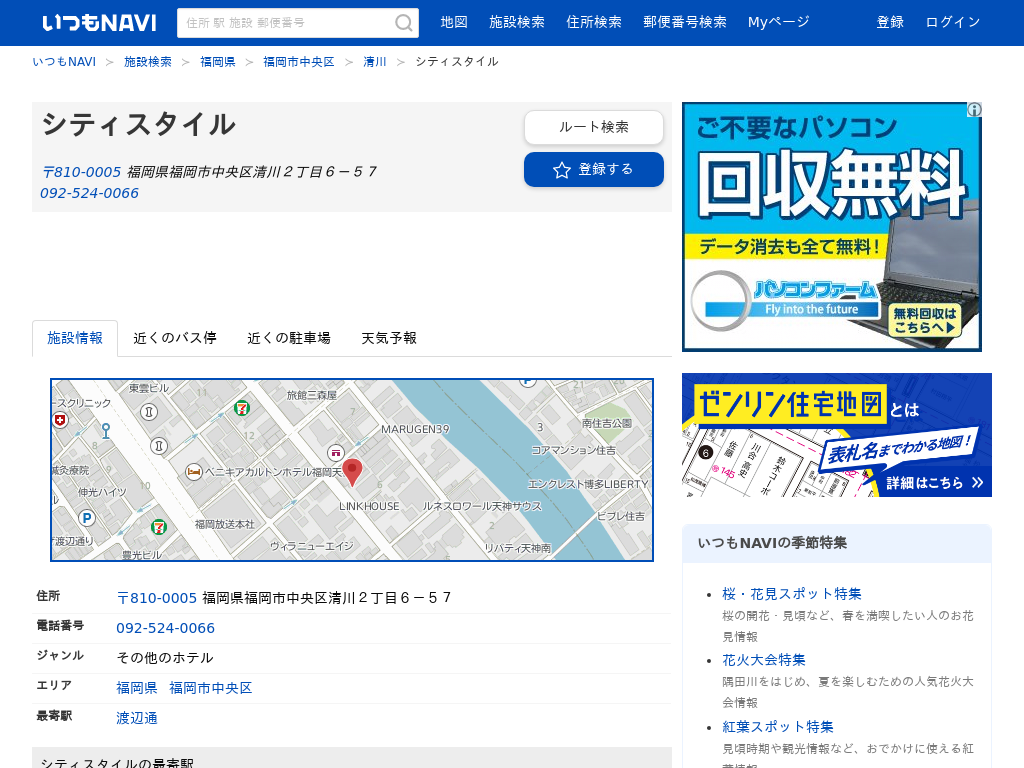Image resolution: width=1024 pixels, height=768 pixels.
Task: Click the search magnifier icon in header
Action: coord(404,23)
